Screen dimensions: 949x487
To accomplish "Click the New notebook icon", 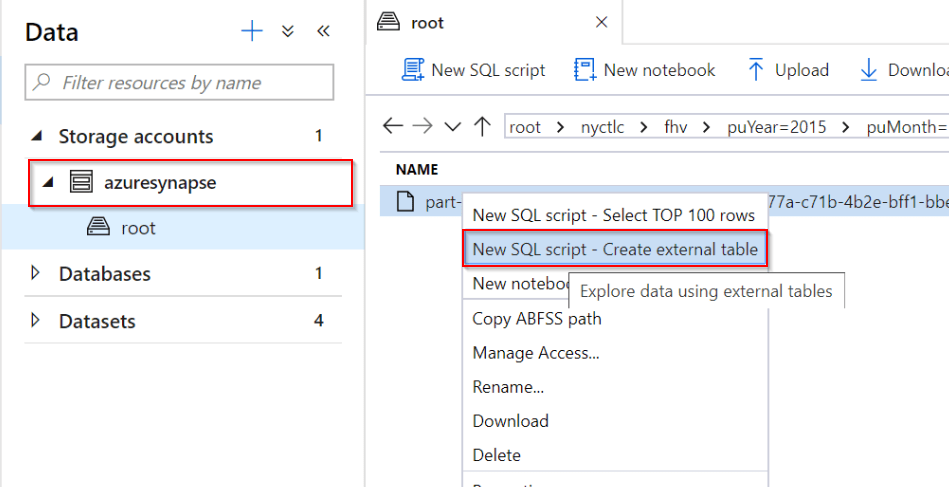I will pos(585,70).
